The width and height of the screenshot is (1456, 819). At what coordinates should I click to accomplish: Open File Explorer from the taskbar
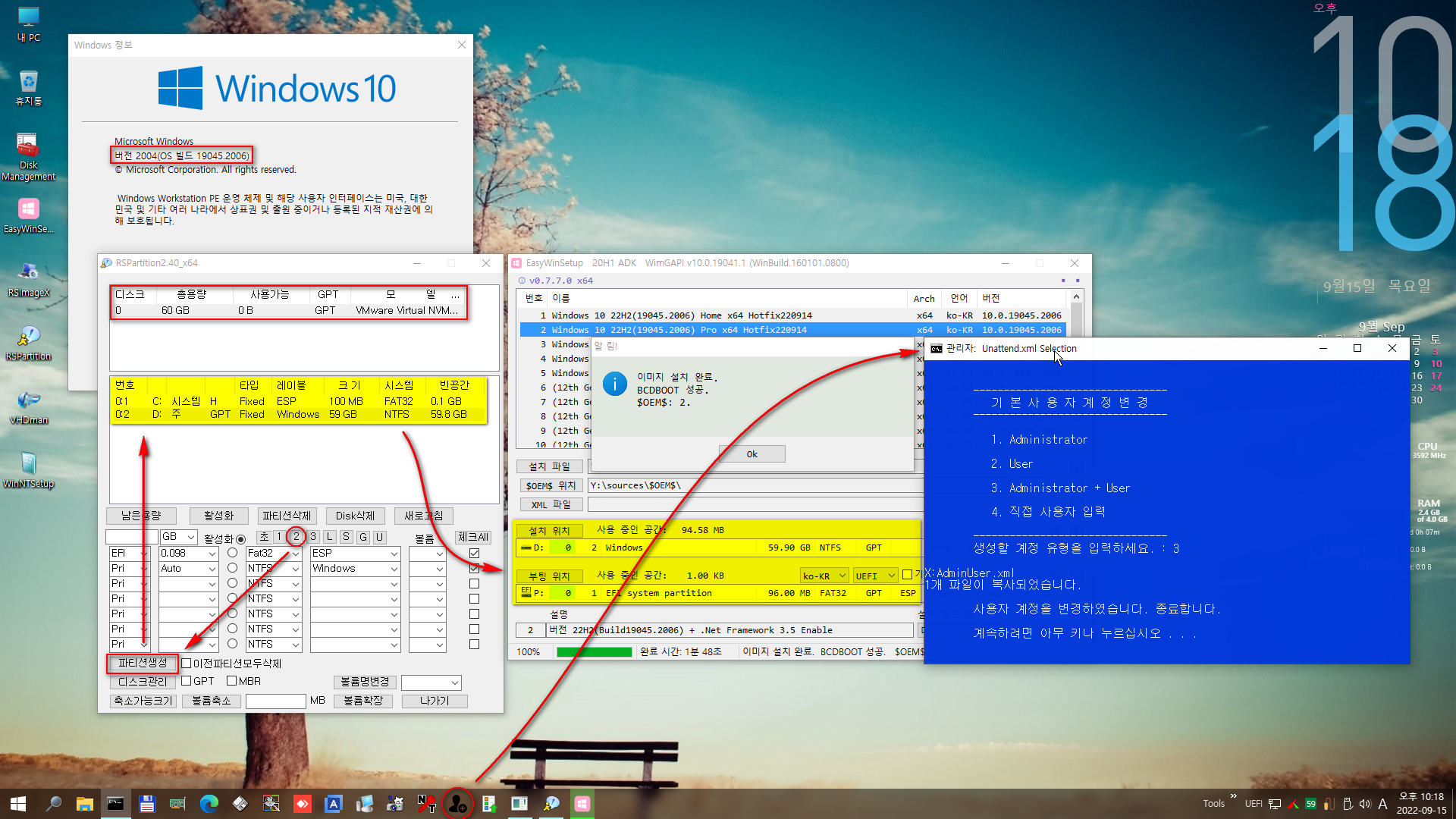tap(84, 804)
